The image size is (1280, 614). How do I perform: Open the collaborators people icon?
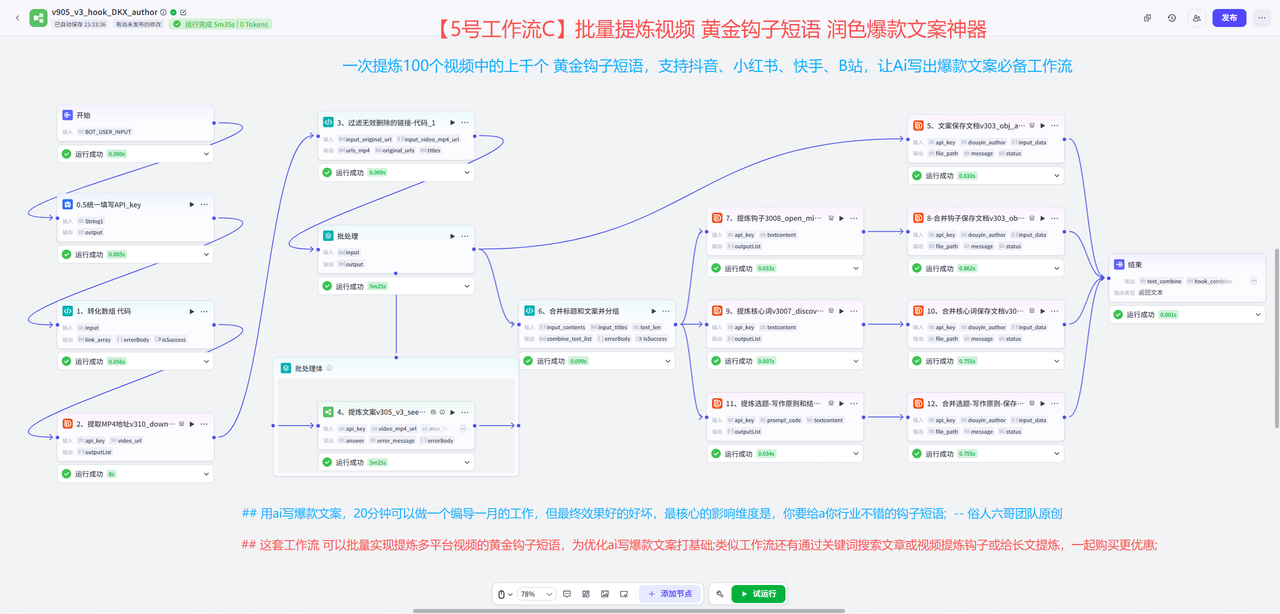[x=1196, y=17]
